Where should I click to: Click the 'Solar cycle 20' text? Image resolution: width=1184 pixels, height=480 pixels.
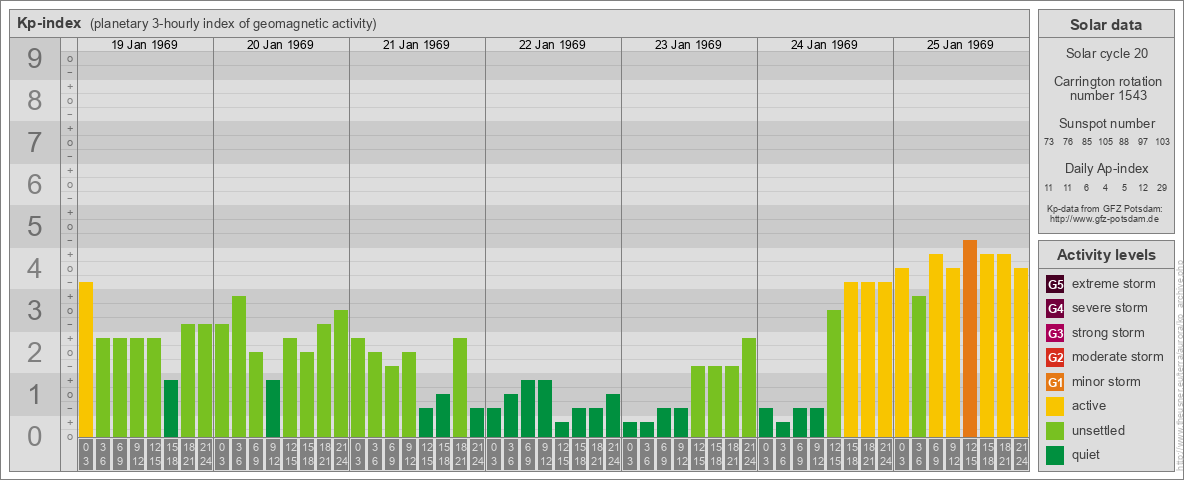tap(1105, 54)
